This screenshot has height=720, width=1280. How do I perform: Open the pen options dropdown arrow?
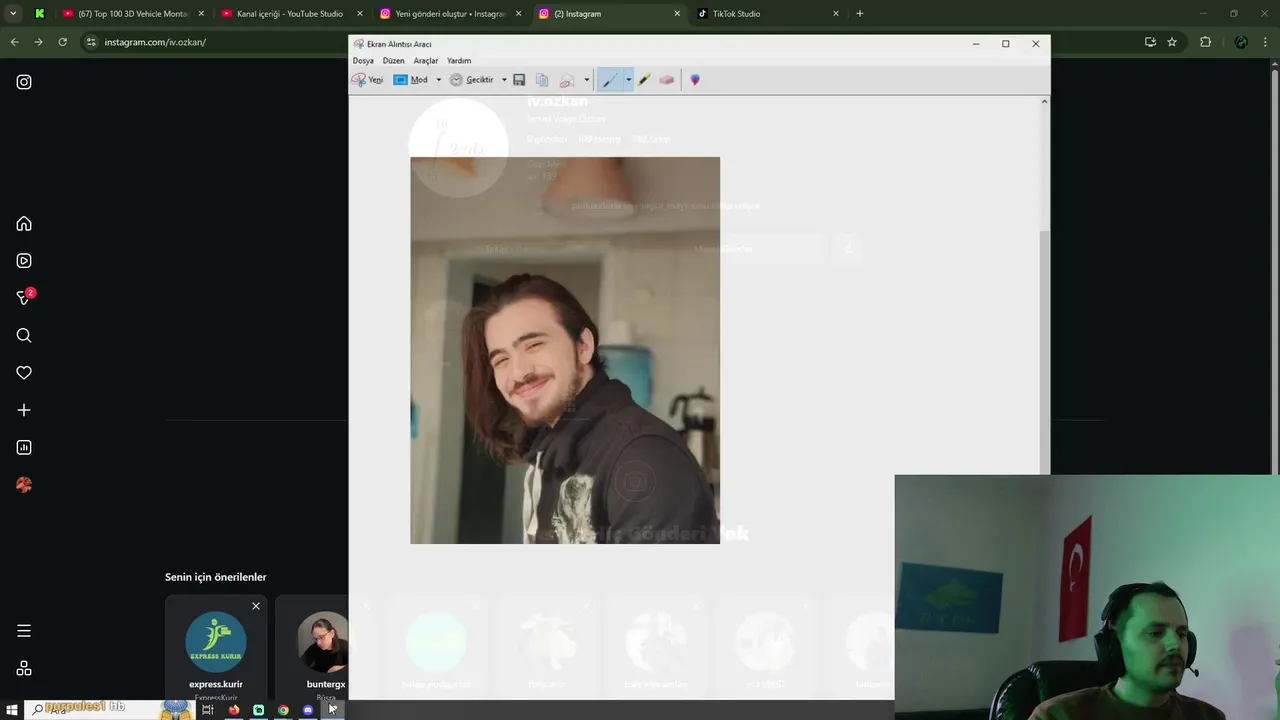click(628, 80)
